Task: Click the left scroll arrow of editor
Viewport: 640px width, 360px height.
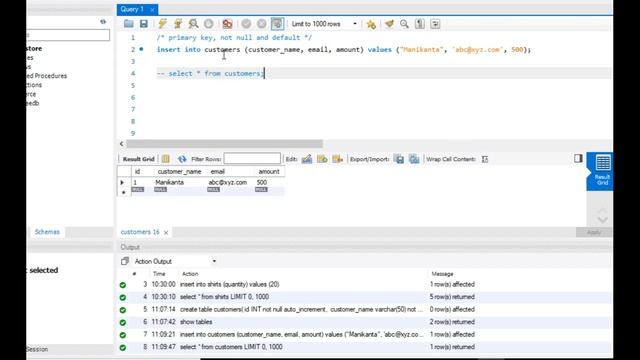Action: click(121, 144)
